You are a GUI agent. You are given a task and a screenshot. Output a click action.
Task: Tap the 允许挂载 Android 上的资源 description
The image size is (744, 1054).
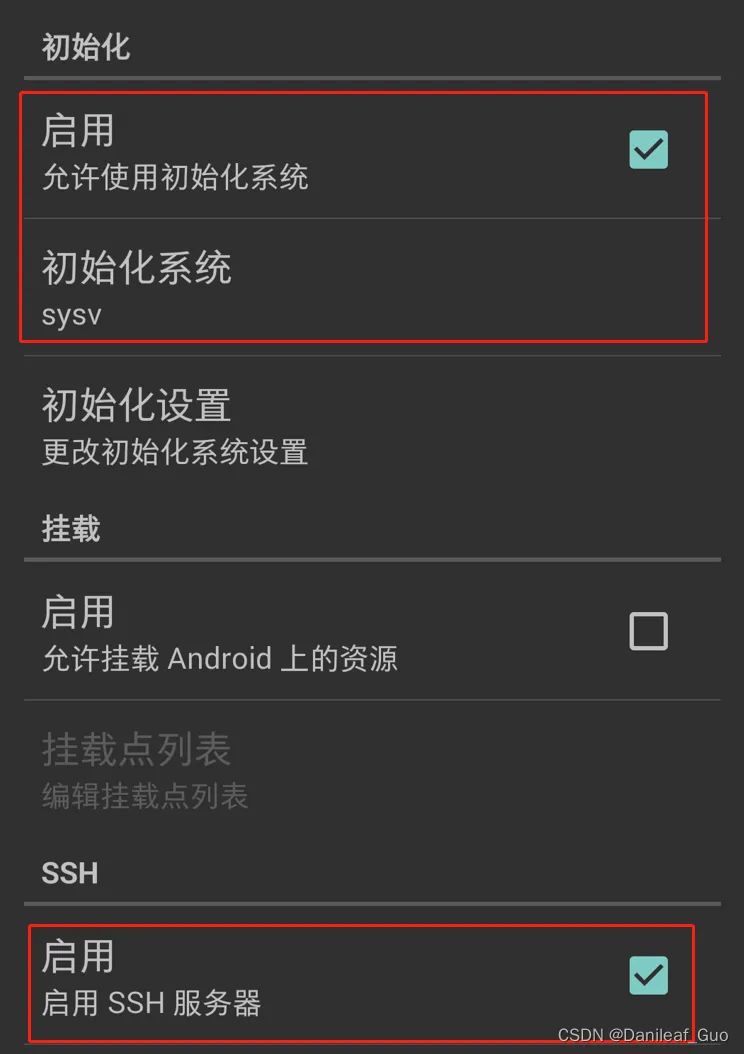point(220,658)
